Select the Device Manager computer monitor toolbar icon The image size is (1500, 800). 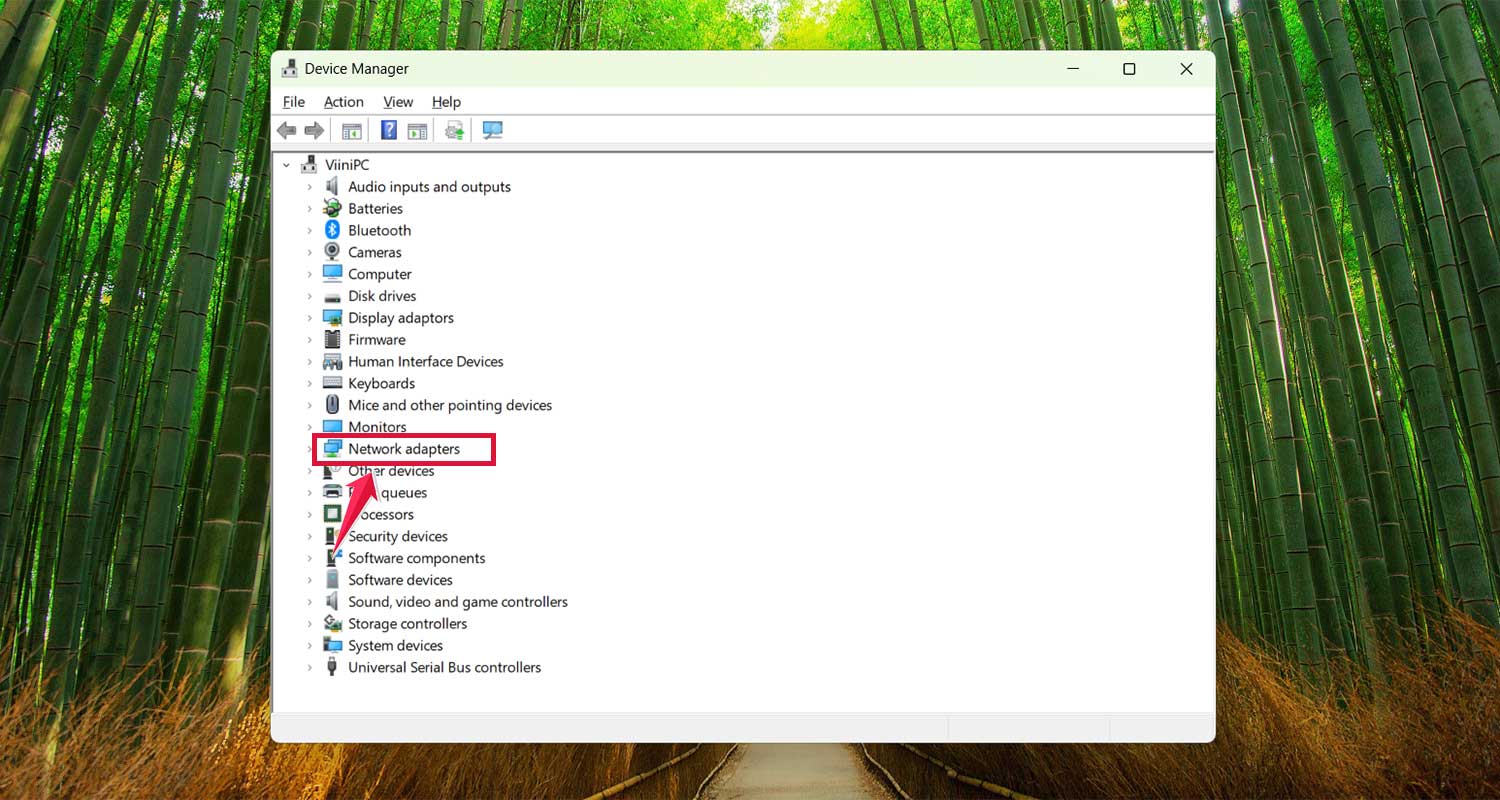pyautogui.click(x=492, y=130)
